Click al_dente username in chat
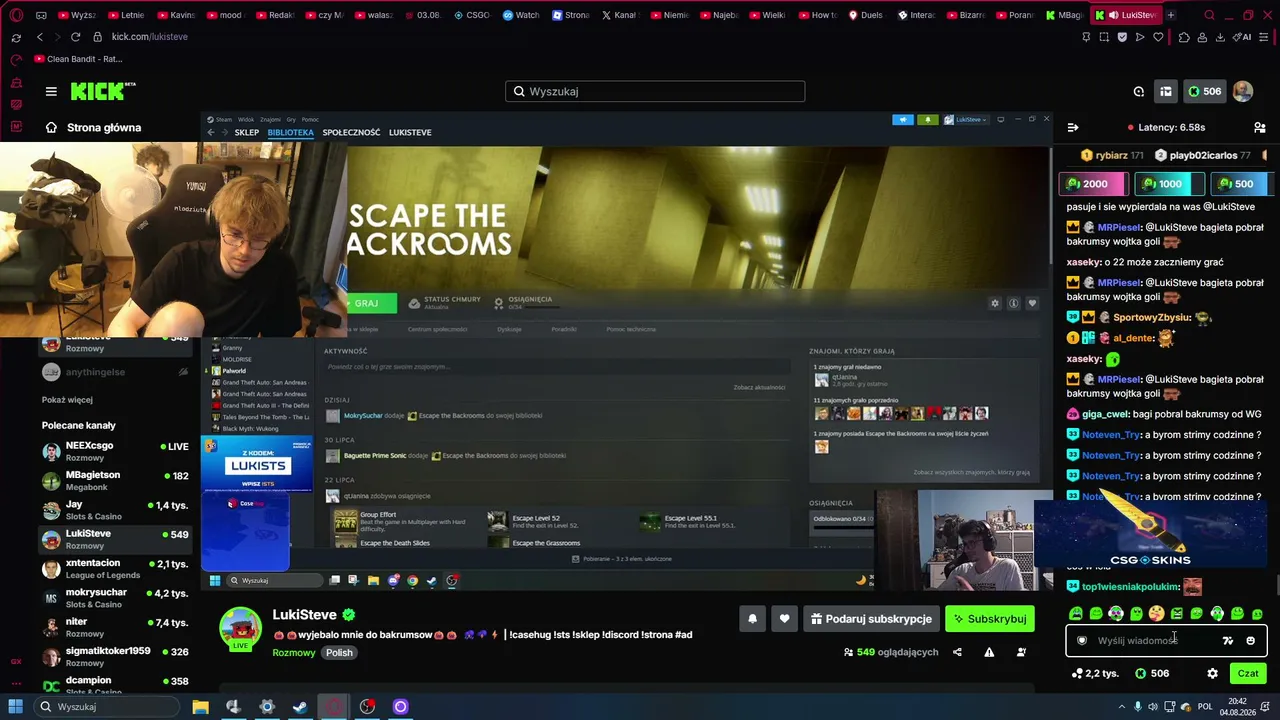The image size is (1280, 720). 1133,338
